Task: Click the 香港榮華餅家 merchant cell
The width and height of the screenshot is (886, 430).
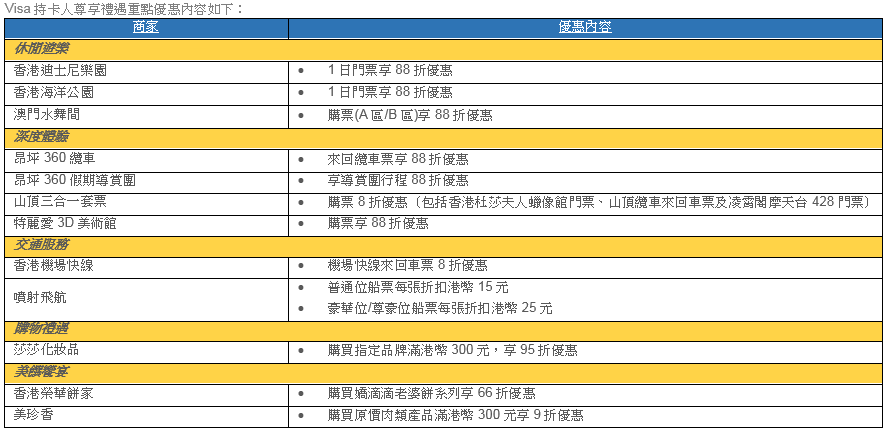Action: point(146,396)
